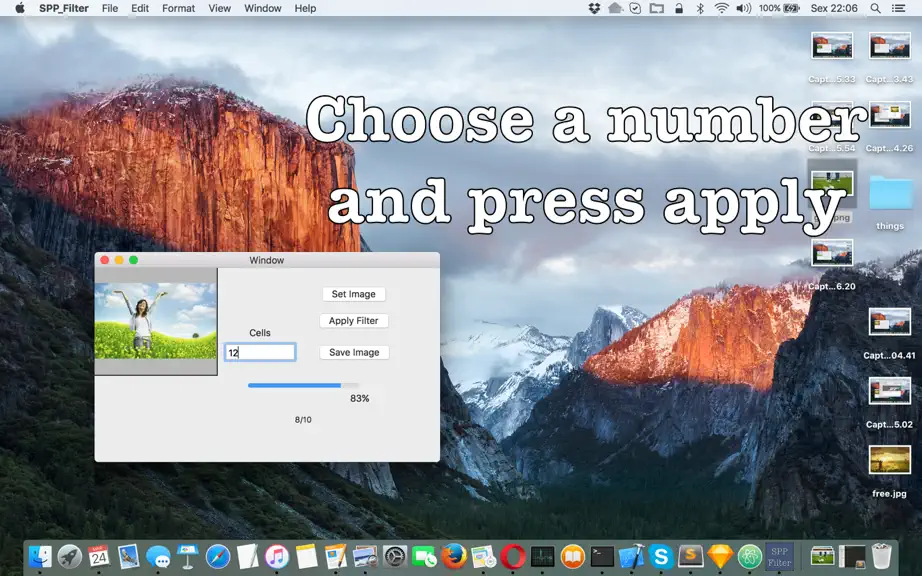The width and height of the screenshot is (922, 576).
Task: Open FaceTime in the dock
Action: click(x=425, y=556)
